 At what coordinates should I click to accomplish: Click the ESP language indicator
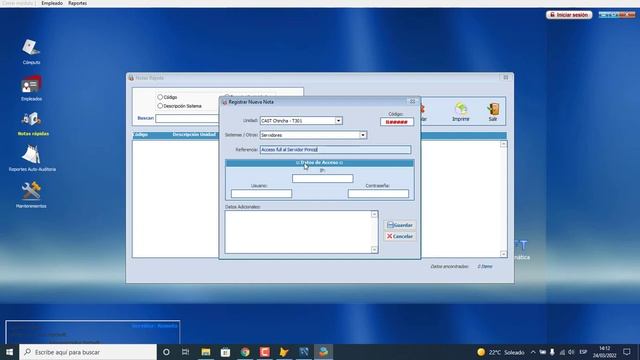[x=583, y=352]
